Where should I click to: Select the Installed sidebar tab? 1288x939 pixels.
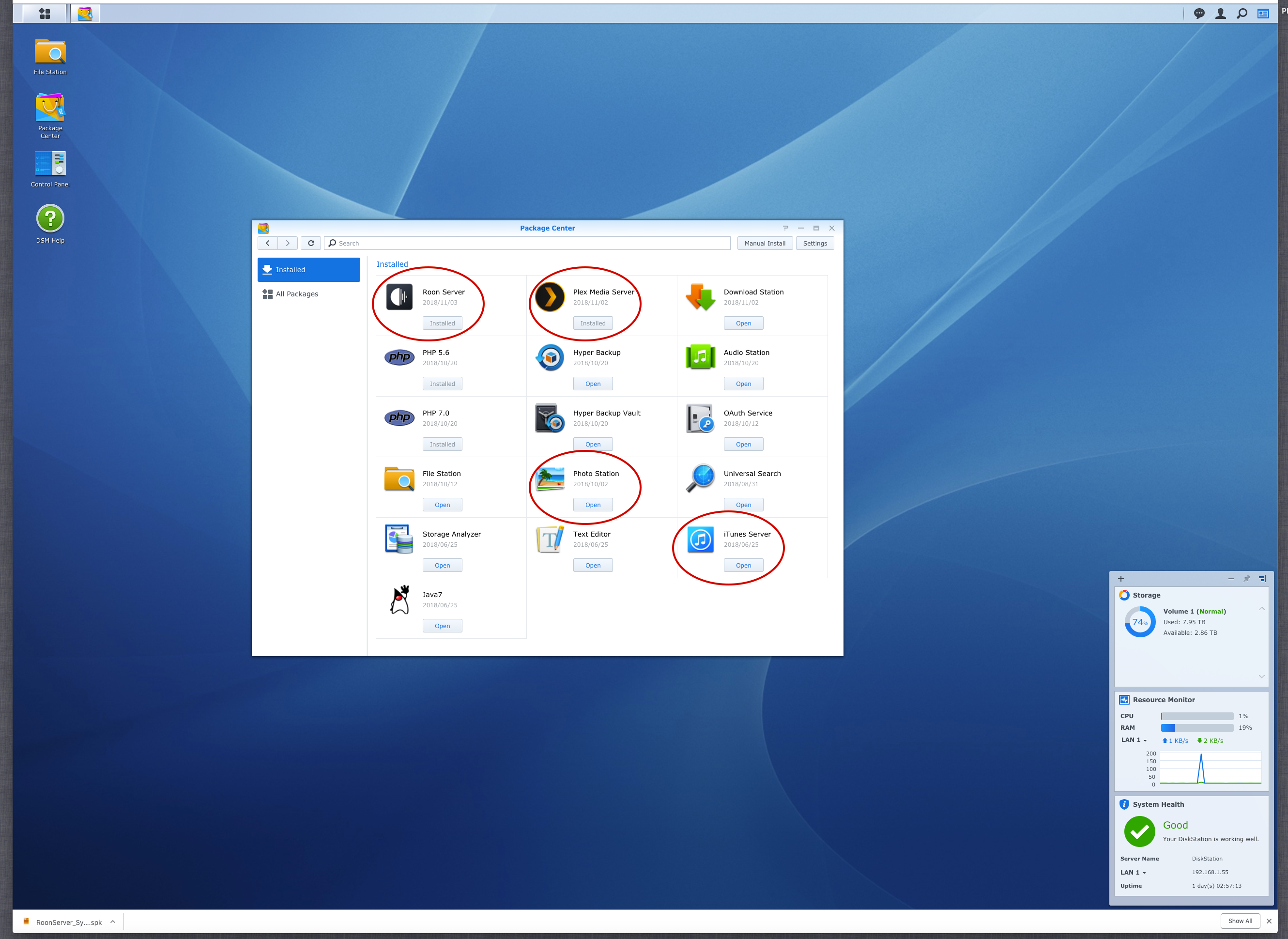(308, 269)
